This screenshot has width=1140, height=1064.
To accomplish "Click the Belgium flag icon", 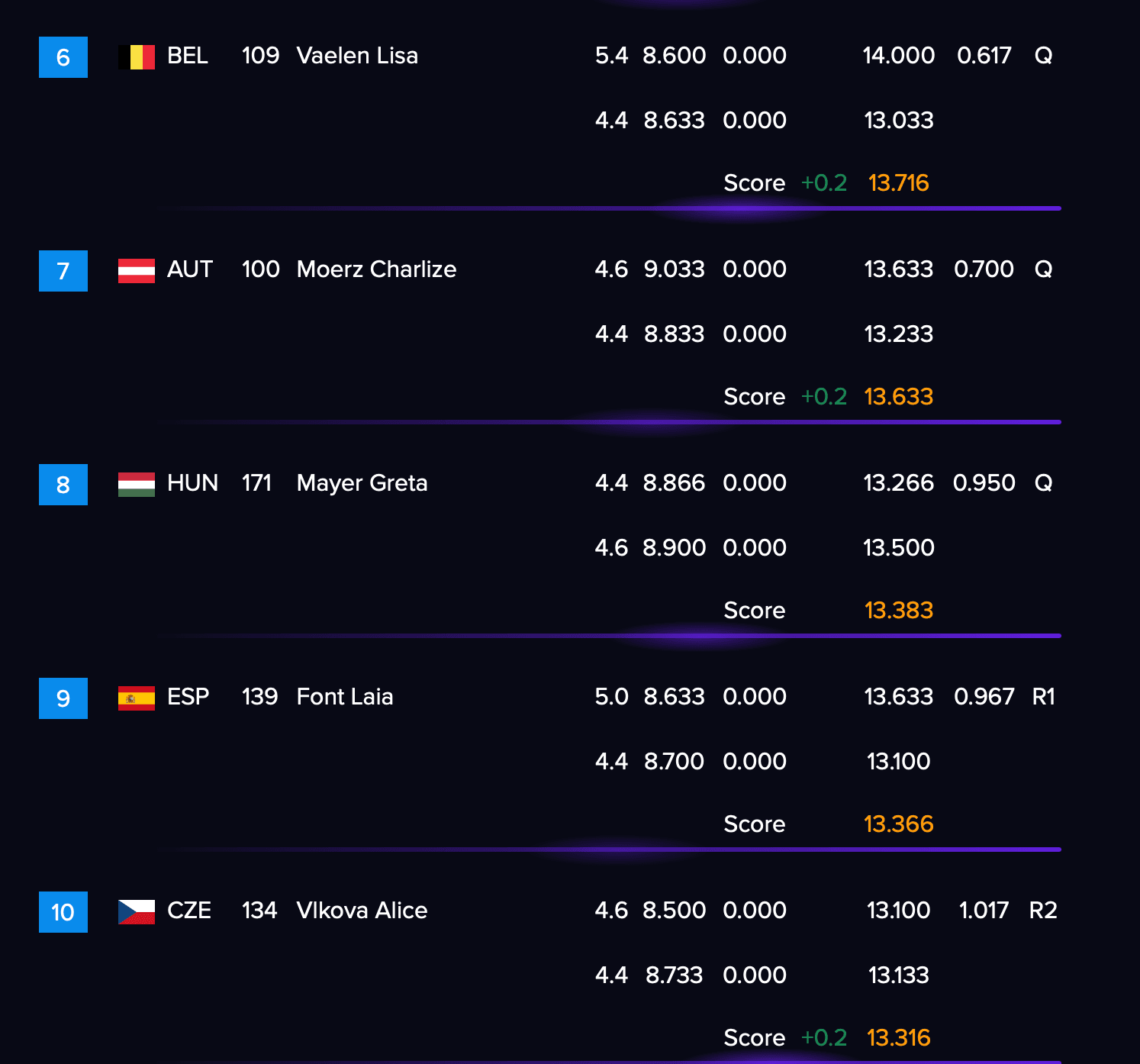I will point(137,57).
